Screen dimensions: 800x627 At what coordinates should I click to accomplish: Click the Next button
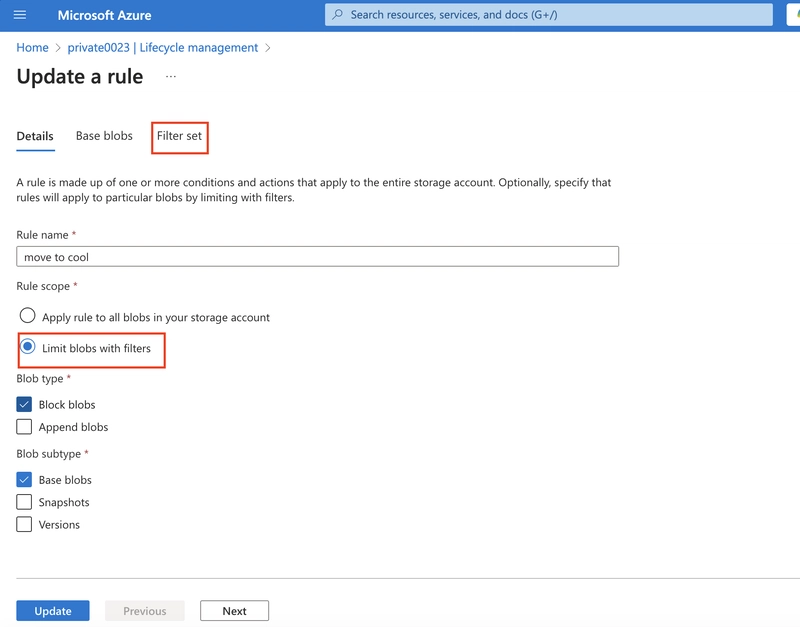click(234, 611)
